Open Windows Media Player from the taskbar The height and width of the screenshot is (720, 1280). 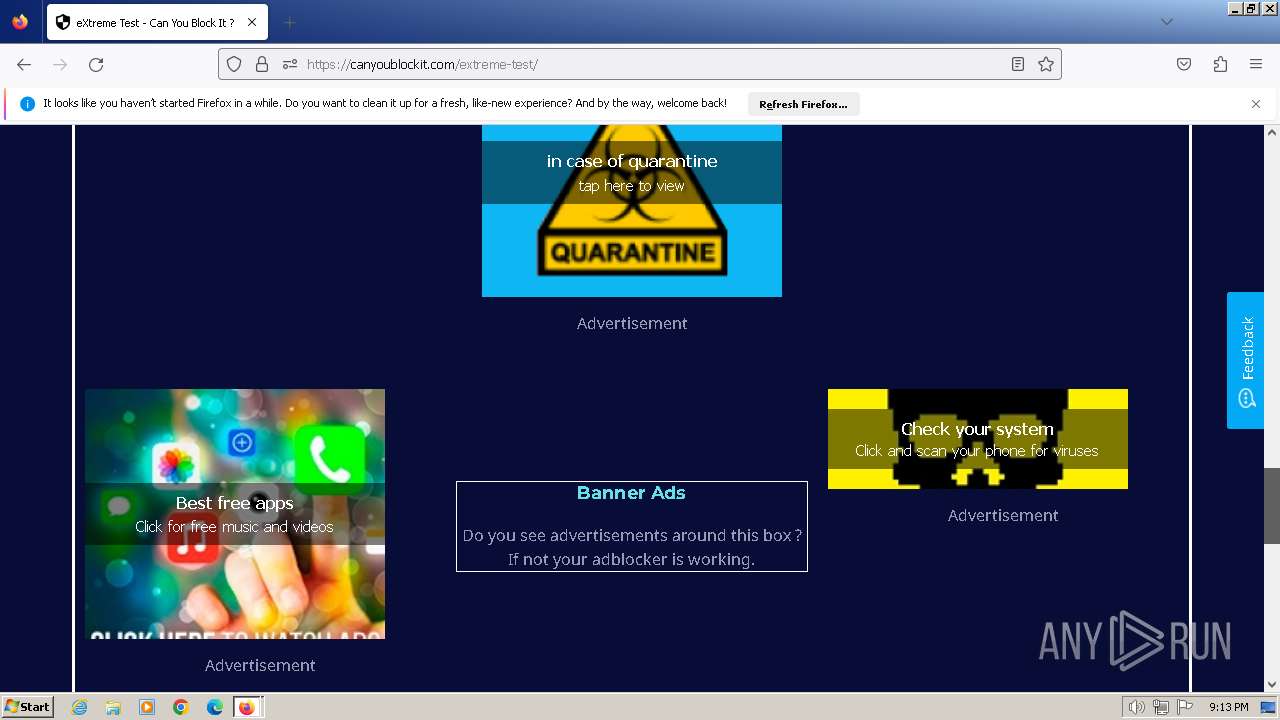pos(147,707)
